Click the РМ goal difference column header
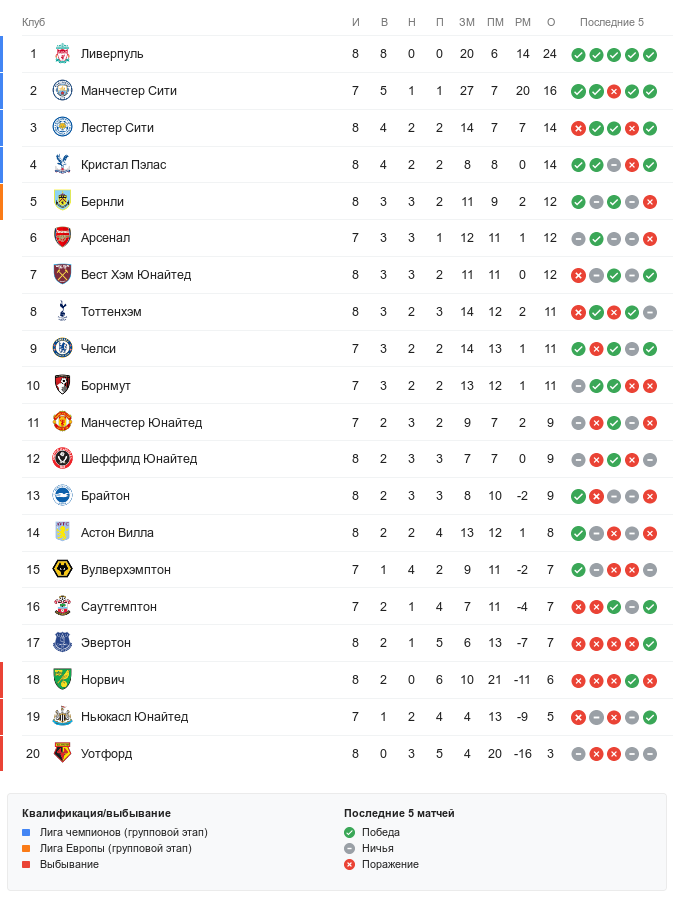This screenshot has height=897, width=673. pos(522,22)
